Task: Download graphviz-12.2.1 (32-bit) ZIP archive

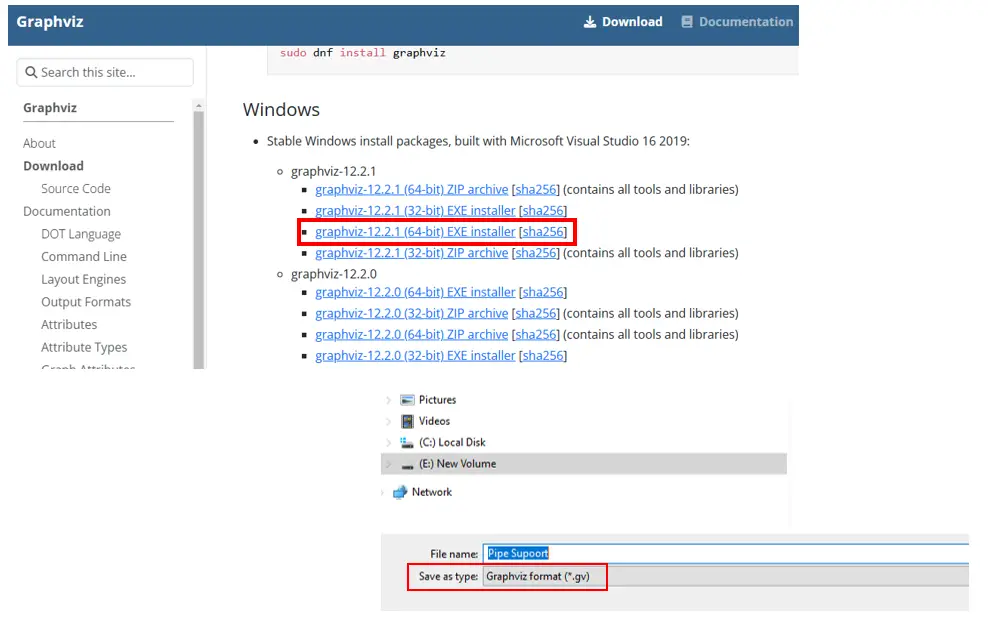Action: tap(411, 253)
